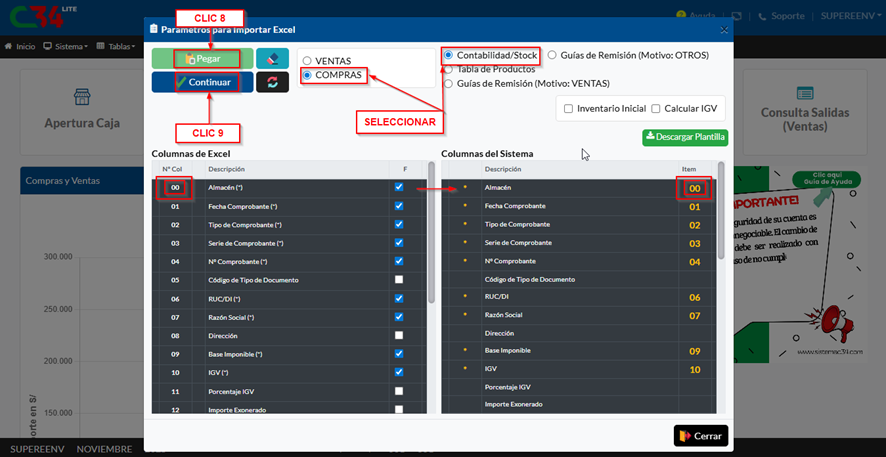The width and height of the screenshot is (886, 457).
Task: Click the refresh arrows icon button
Action: tap(272, 82)
